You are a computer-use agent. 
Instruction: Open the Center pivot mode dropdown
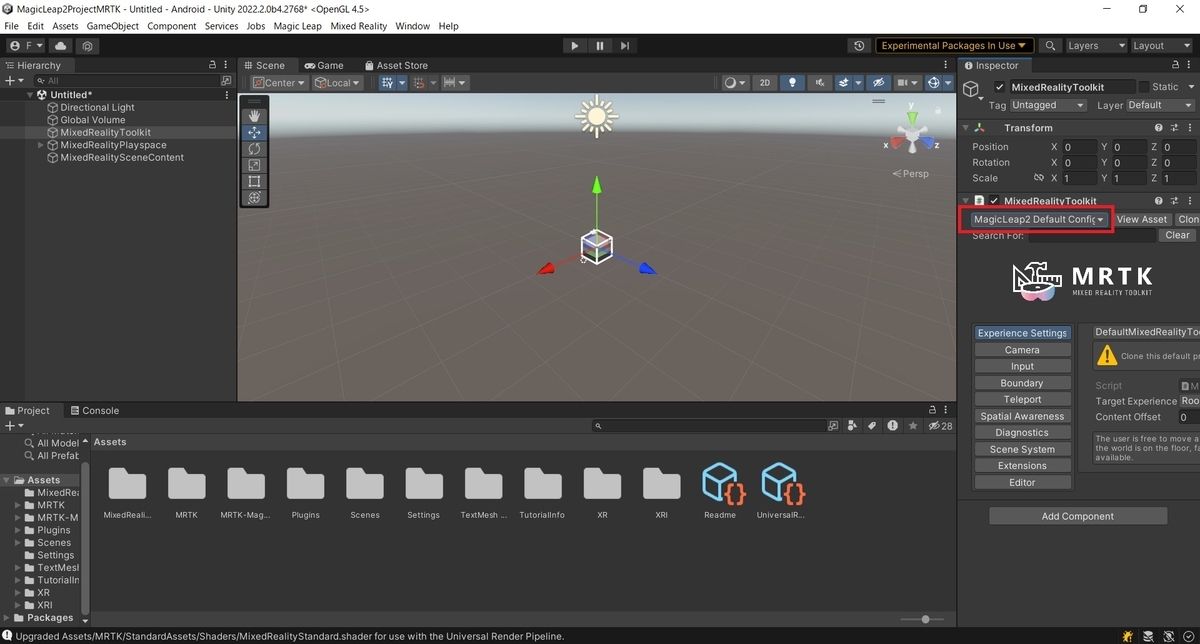tap(279, 82)
